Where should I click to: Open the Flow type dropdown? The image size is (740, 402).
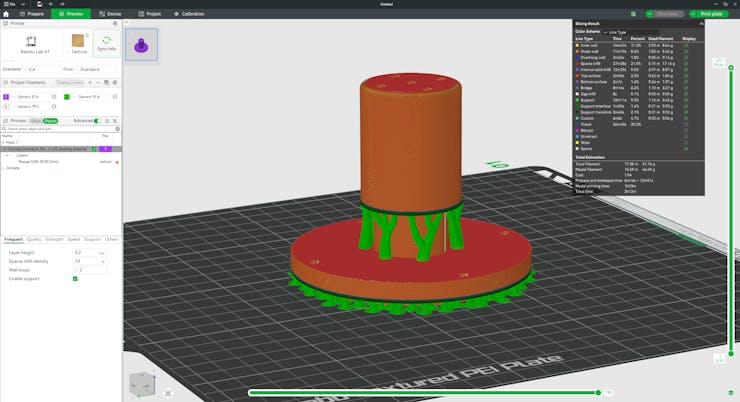(x=97, y=69)
